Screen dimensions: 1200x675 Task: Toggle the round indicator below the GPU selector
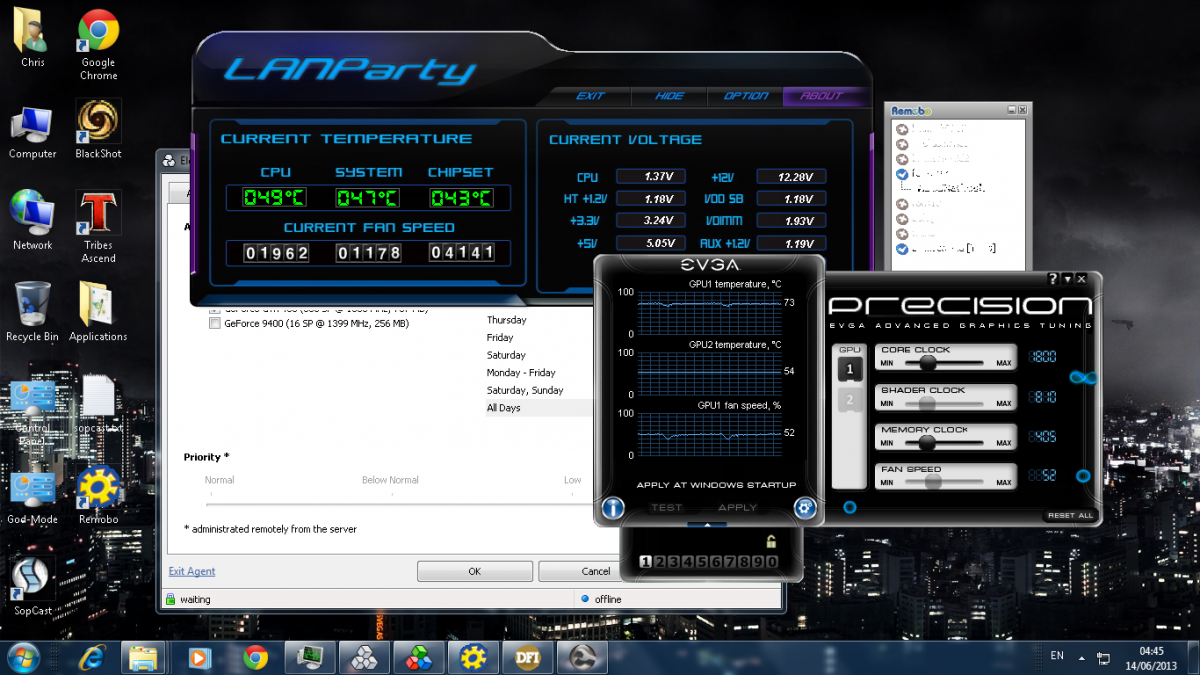(849, 507)
